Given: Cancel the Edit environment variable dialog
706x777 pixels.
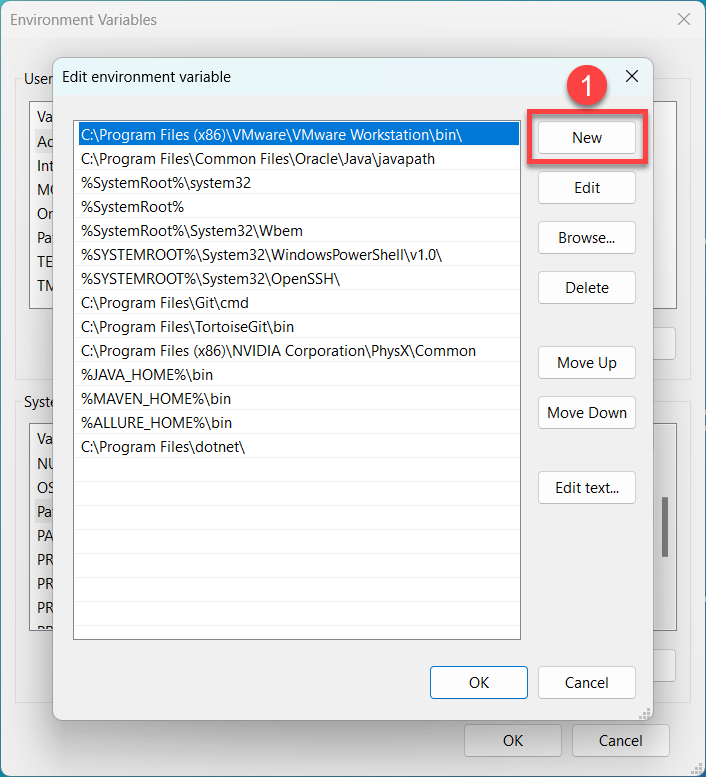Looking at the screenshot, I should [x=587, y=683].
